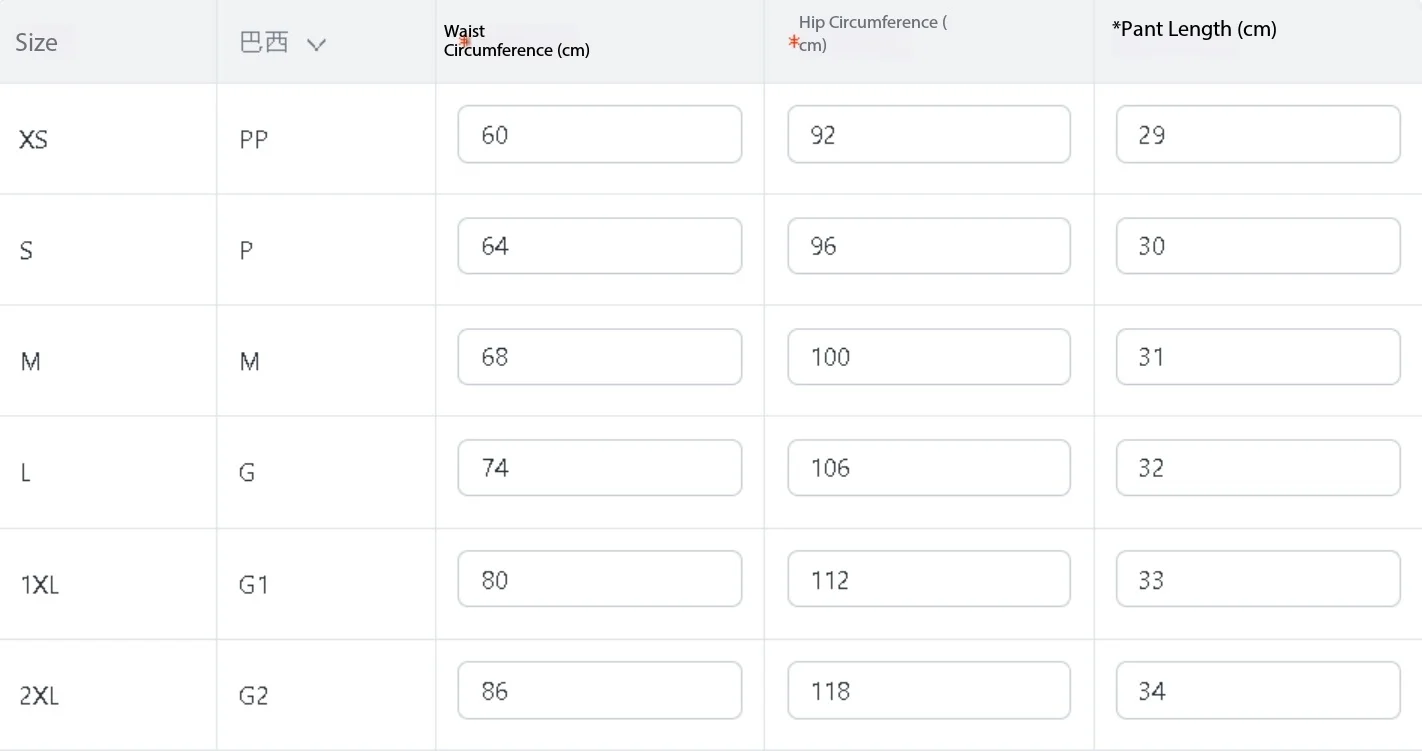Focus 2XL hip field showing 118
This screenshot has width=1422, height=751.
click(929, 690)
